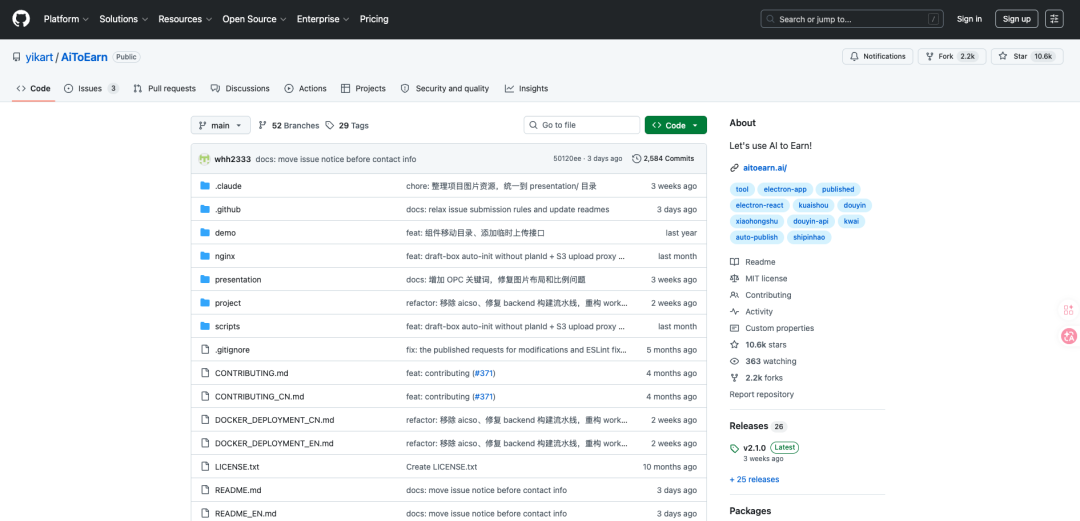This screenshot has height=521, width=1080.
Task: Open the main branch selector dropdown
Action: (220, 125)
